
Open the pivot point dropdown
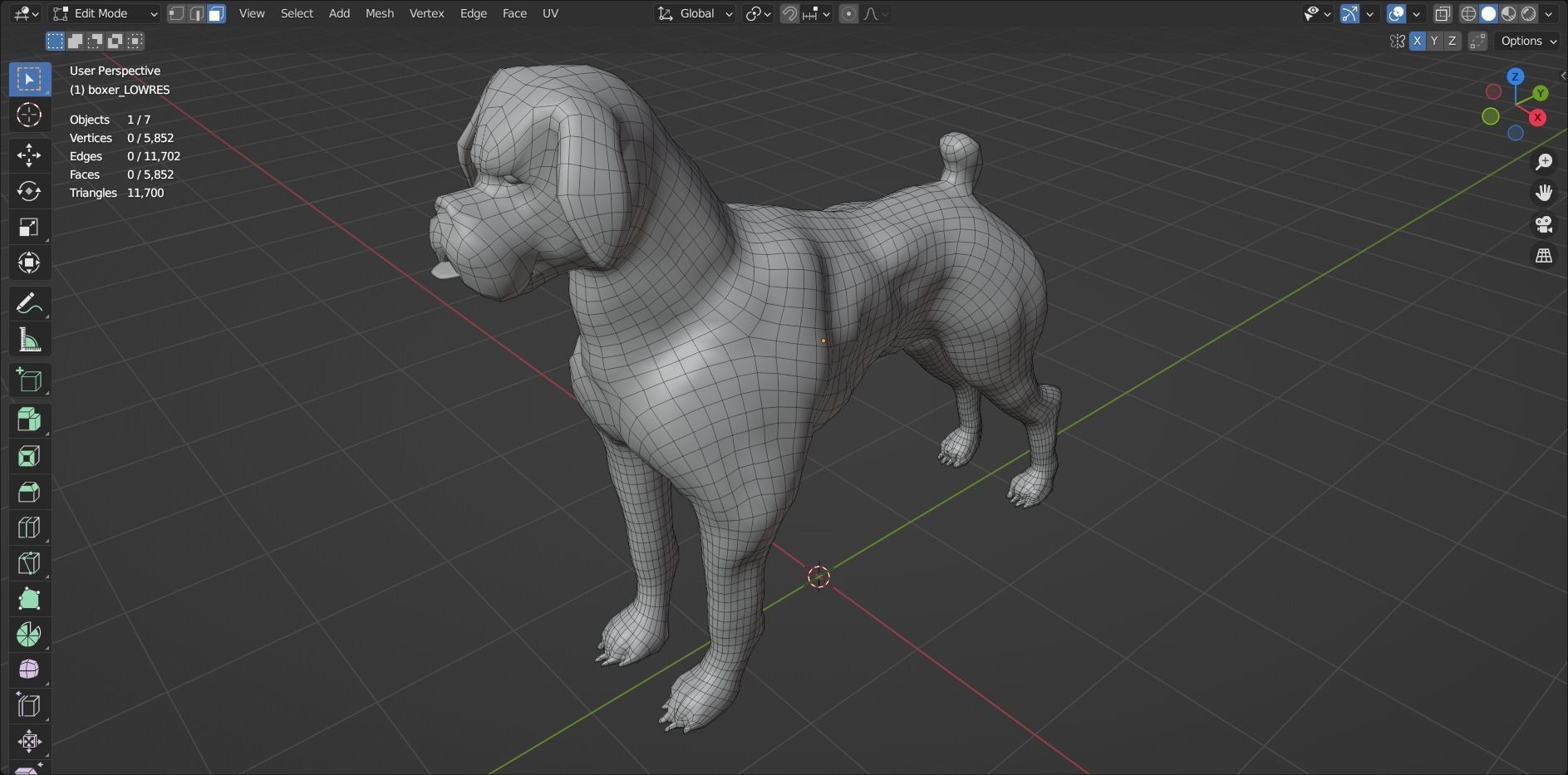(758, 13)
